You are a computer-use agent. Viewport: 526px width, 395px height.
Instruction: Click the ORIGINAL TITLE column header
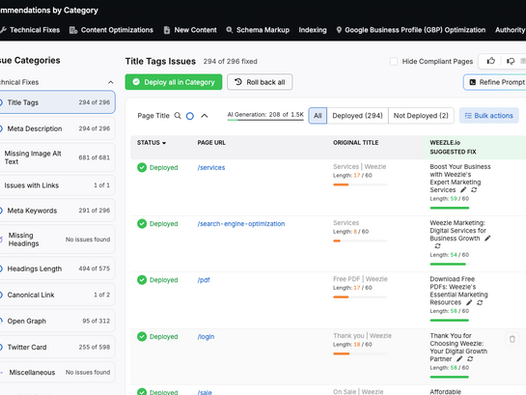[x=356, y=143]
